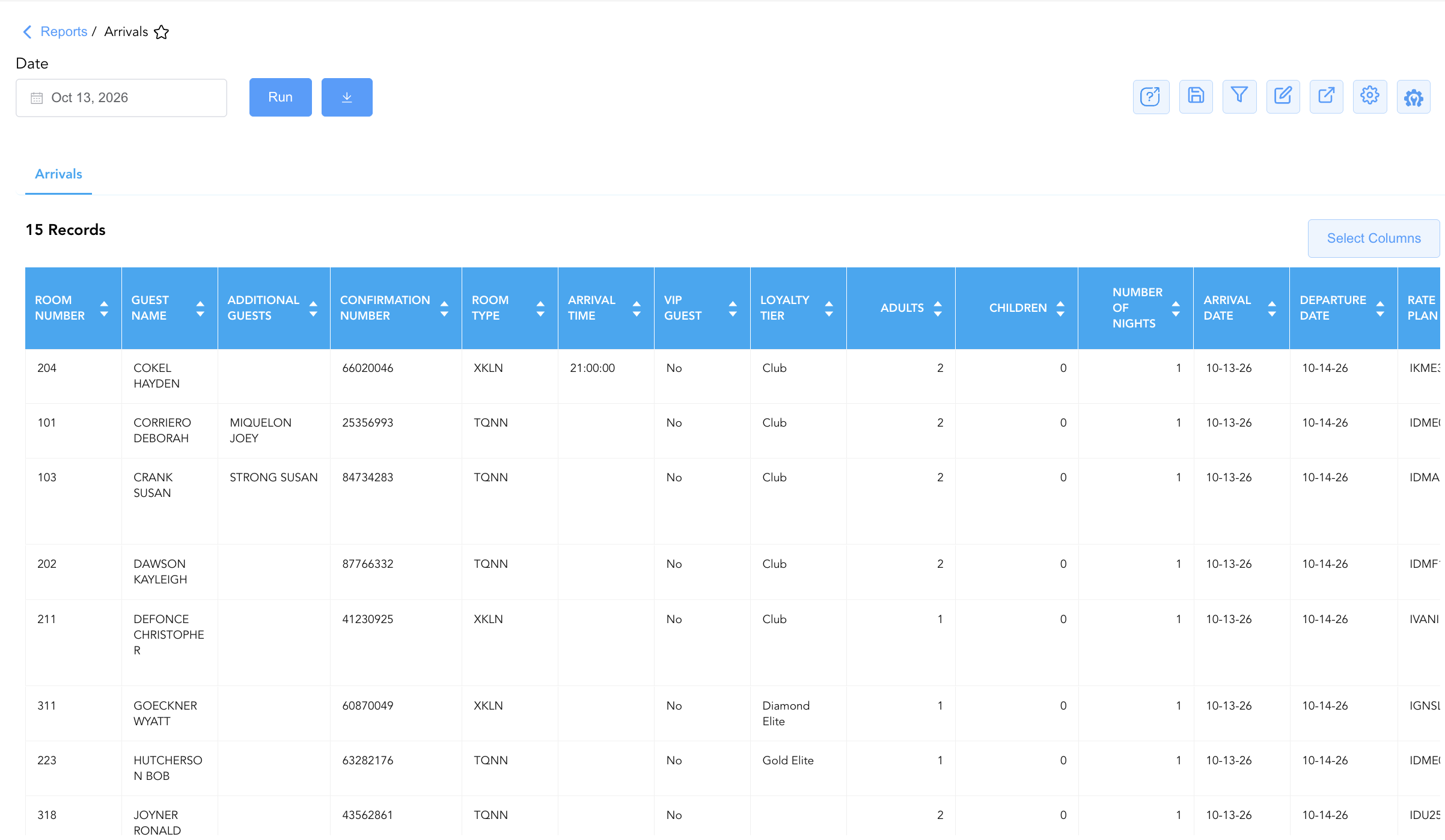The width and height of the screenshot is (1445, 840).
Task: Click additional guest MIQUELON JOEY
Action: pyautogui.click(x=260, y=431)
